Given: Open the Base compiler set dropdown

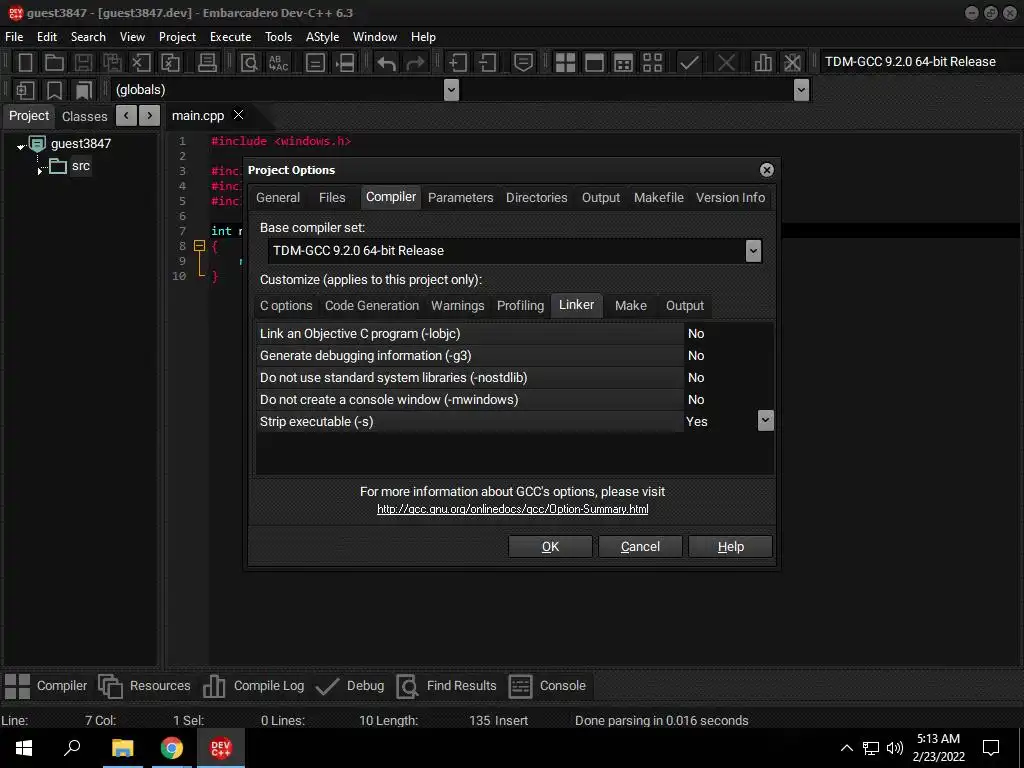Looking at the screenshot, I should click(x=753, y=251).
